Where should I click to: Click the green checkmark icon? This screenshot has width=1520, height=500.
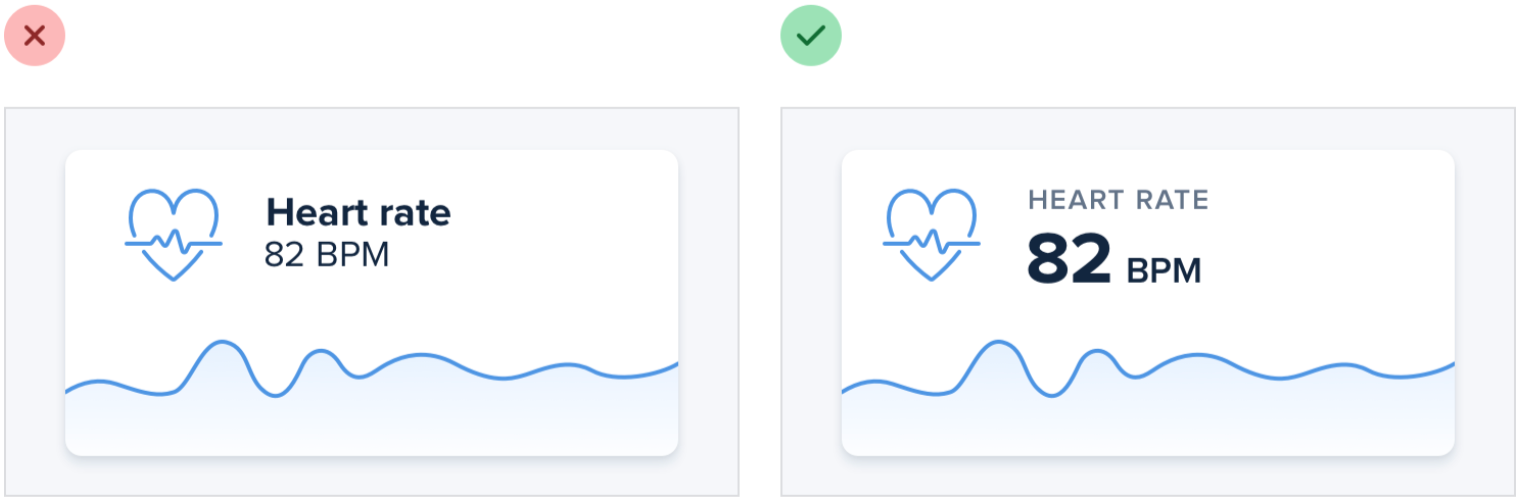coord(811,36)
